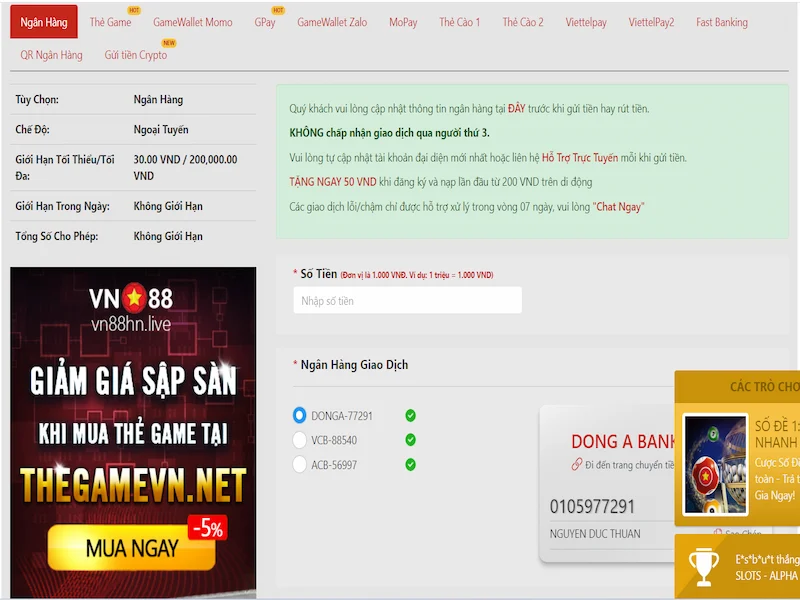Click the Chat Ngay support link

617,209
